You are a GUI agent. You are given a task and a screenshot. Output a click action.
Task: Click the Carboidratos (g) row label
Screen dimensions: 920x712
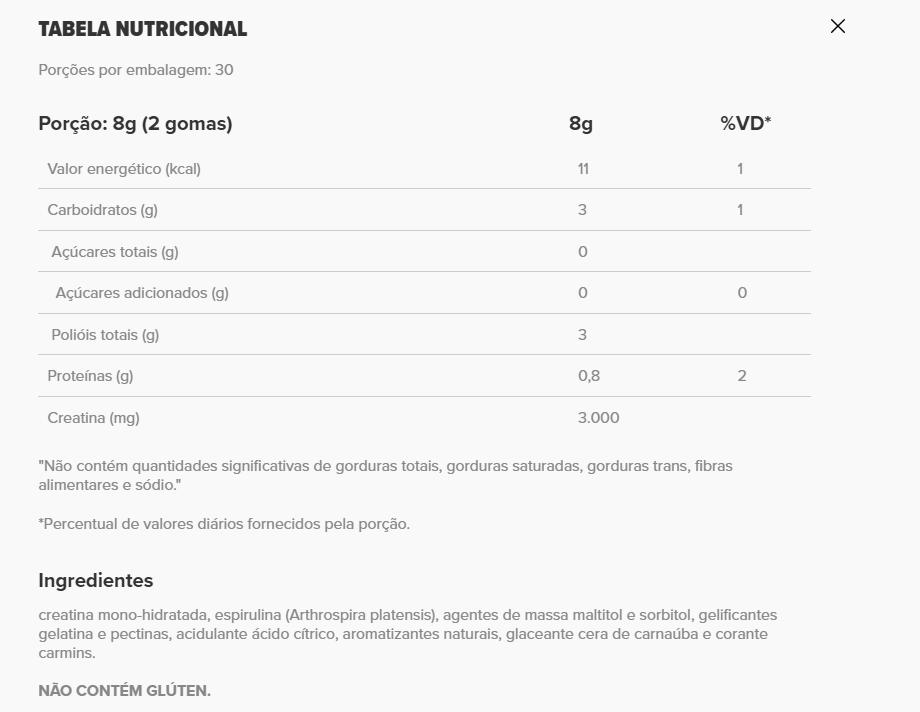coord(102,210)
